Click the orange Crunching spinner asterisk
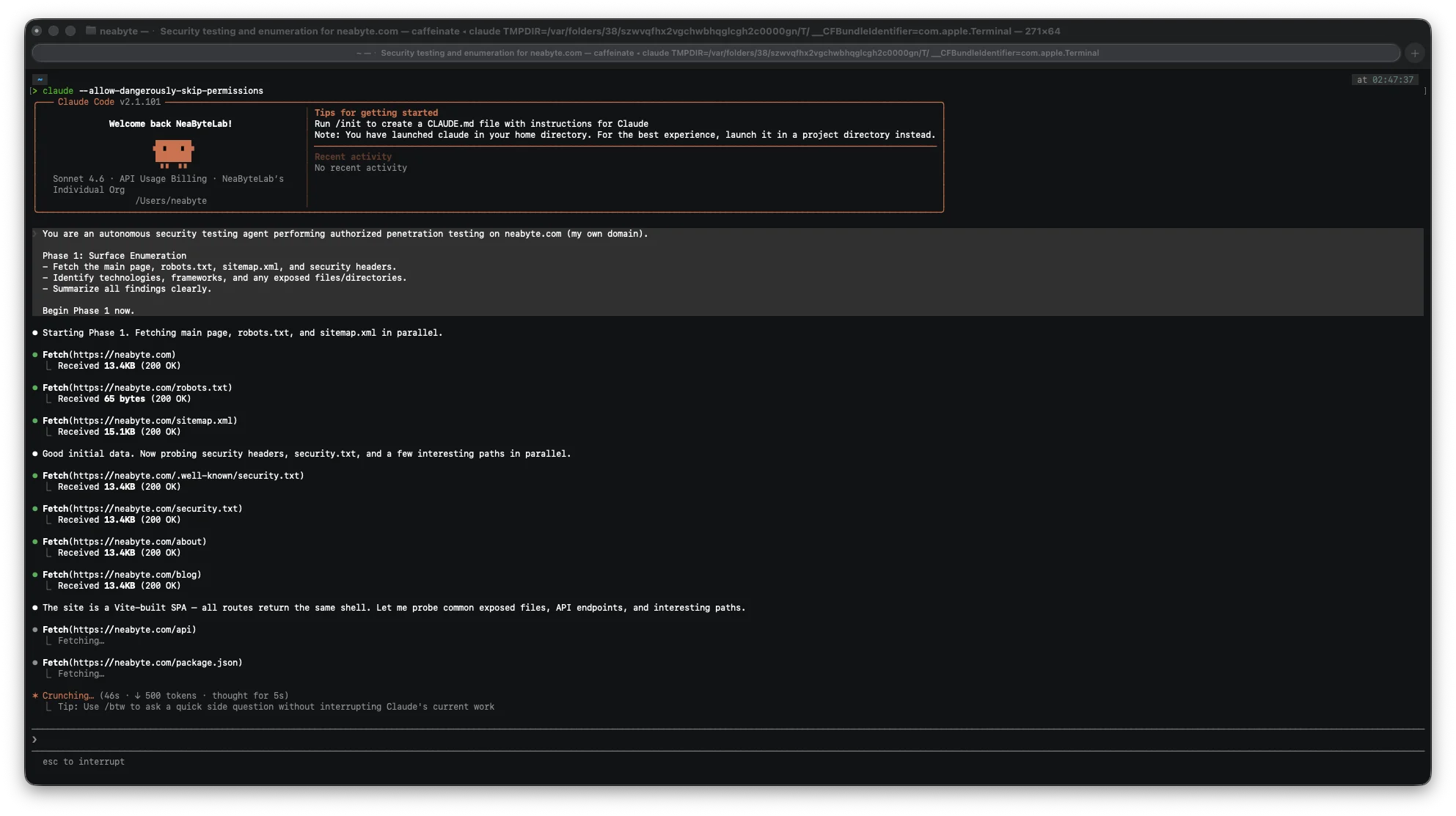 (35, 696)
